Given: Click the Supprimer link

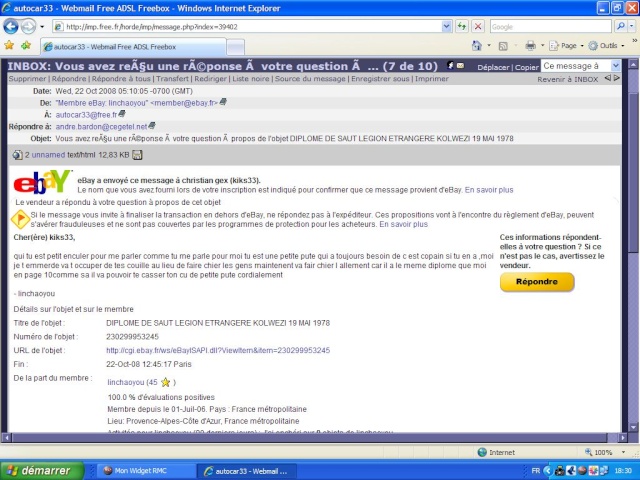Looking at the screenshot, I should (x=27, y=79).
